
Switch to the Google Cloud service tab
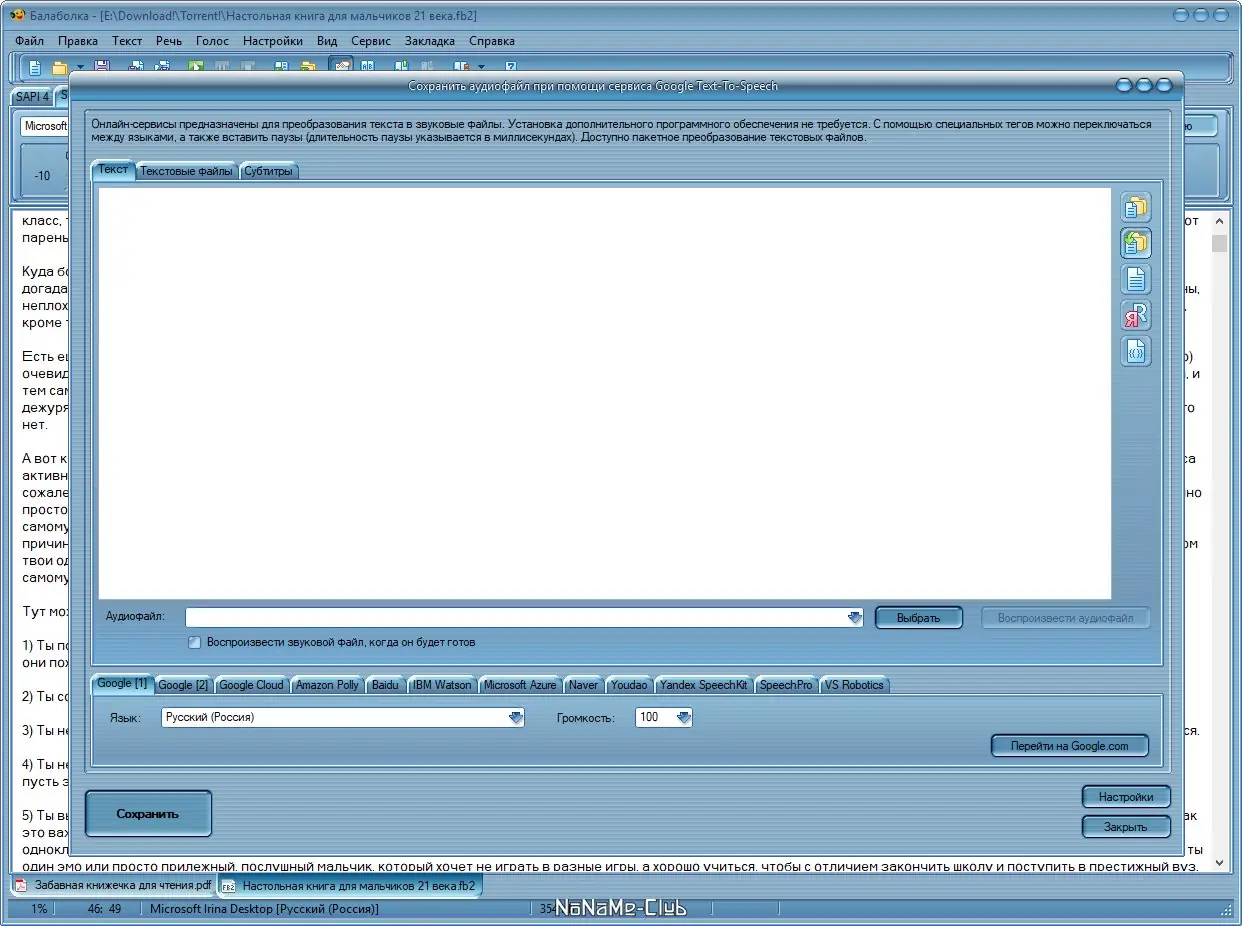coord(251,685)
